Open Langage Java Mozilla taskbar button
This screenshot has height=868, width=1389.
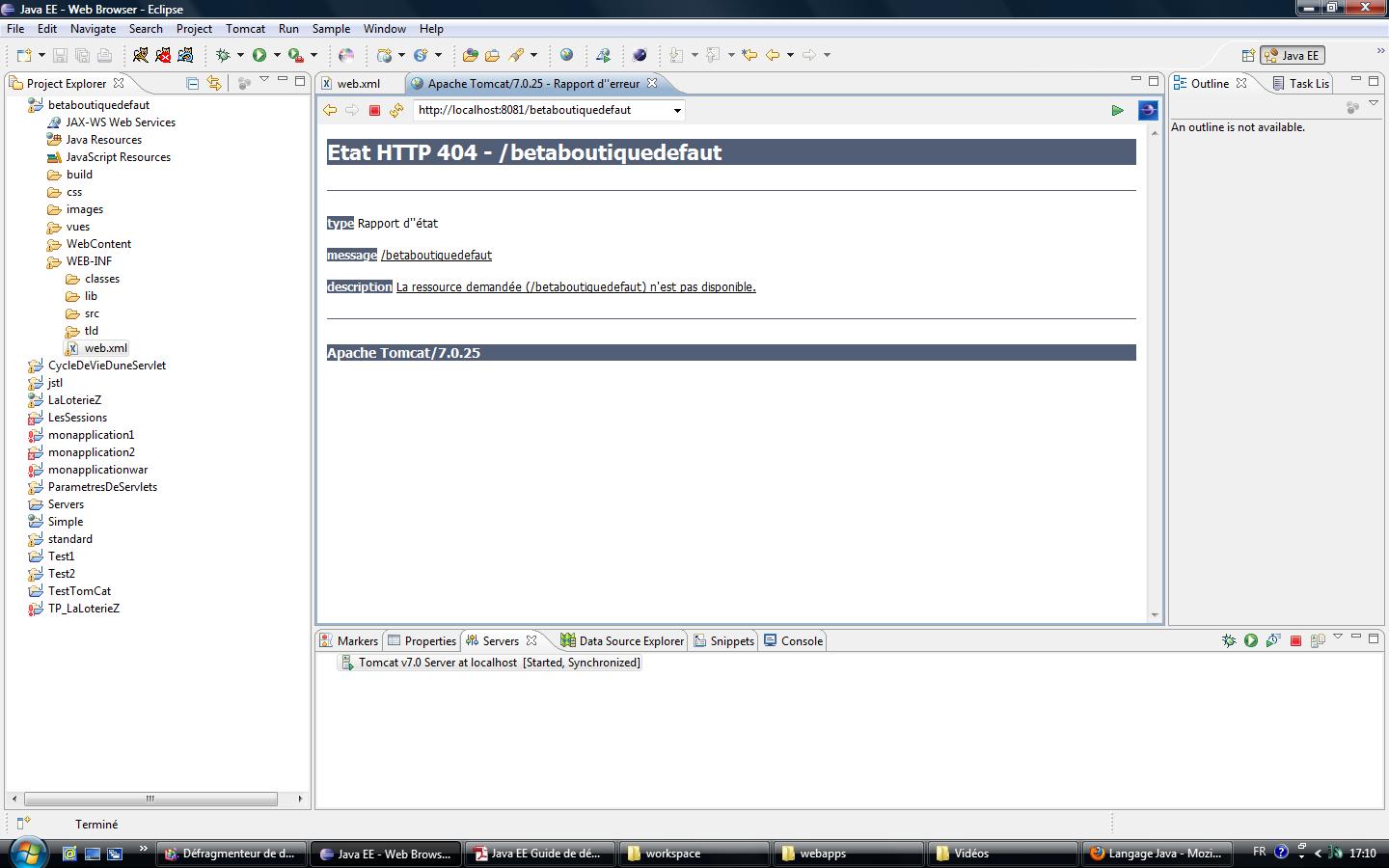1157,854
